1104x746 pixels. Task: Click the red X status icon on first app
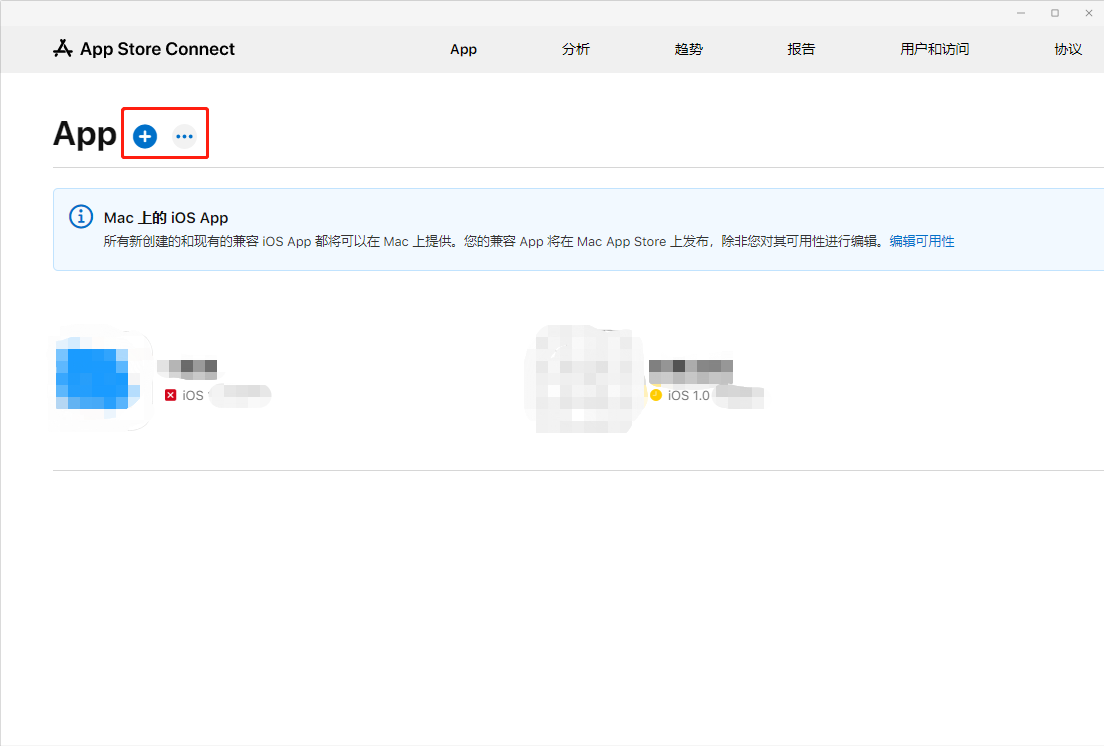coord(169,394)
